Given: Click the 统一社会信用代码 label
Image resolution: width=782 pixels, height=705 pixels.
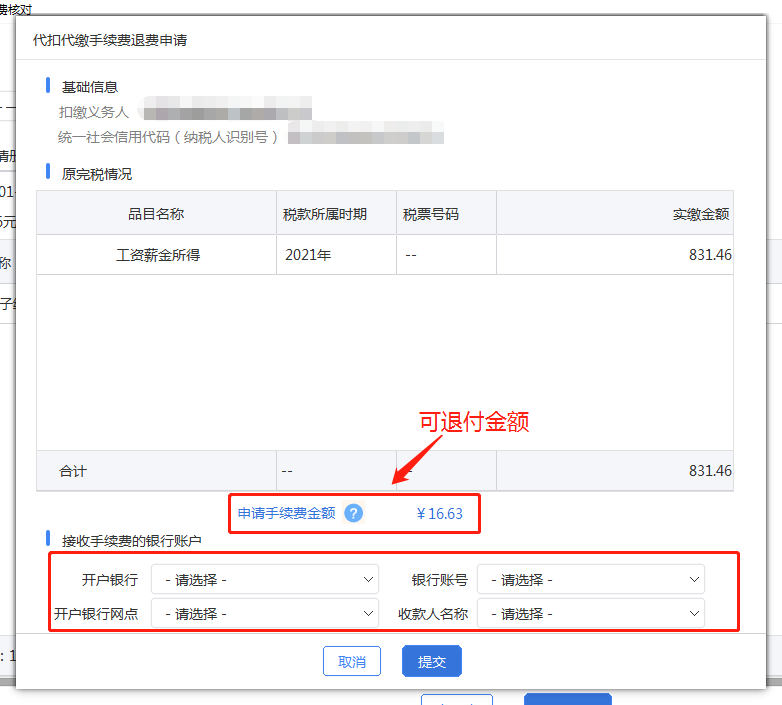Looking at the screenshot, I should pyautogui.click(x=168, y=137).
